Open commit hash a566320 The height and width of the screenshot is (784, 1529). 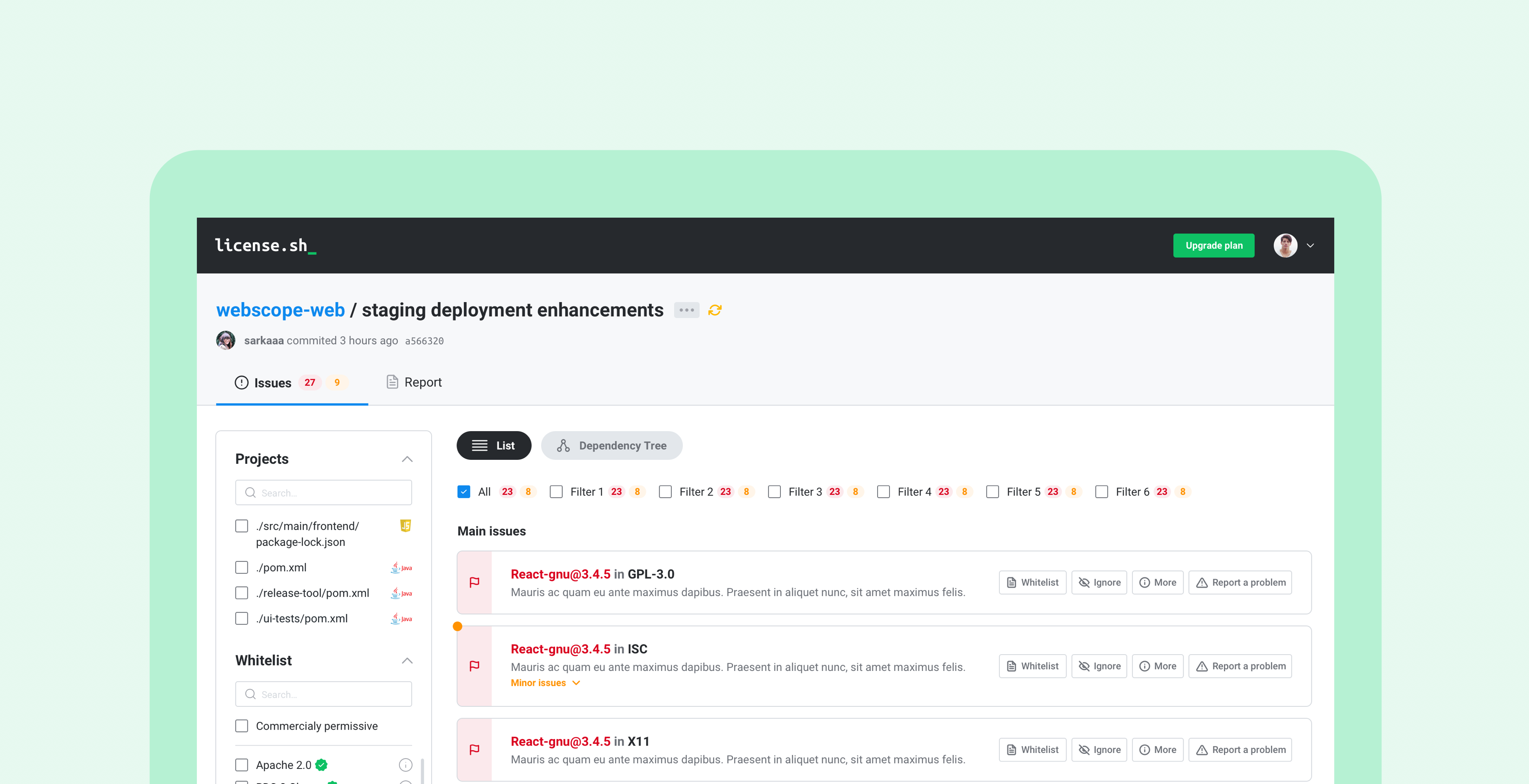click(x=424, y=341)
